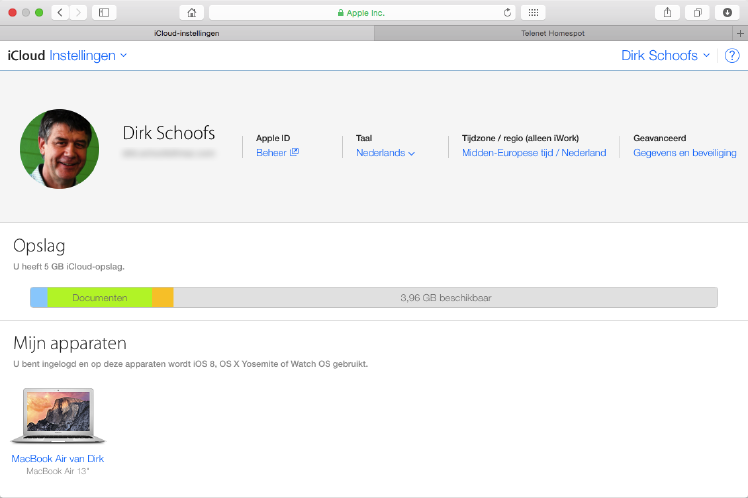Click the MacBook Air van Dirk link
748x498 pixels.
[58, 458]
